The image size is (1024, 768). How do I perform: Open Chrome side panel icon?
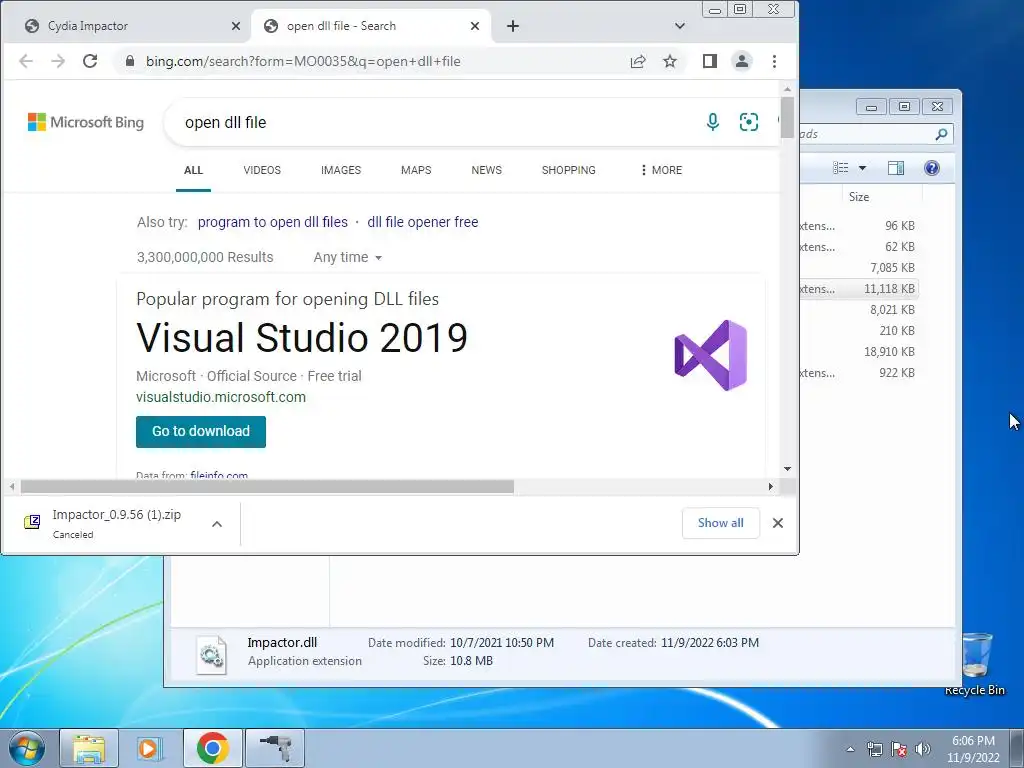tap(710, 61)
